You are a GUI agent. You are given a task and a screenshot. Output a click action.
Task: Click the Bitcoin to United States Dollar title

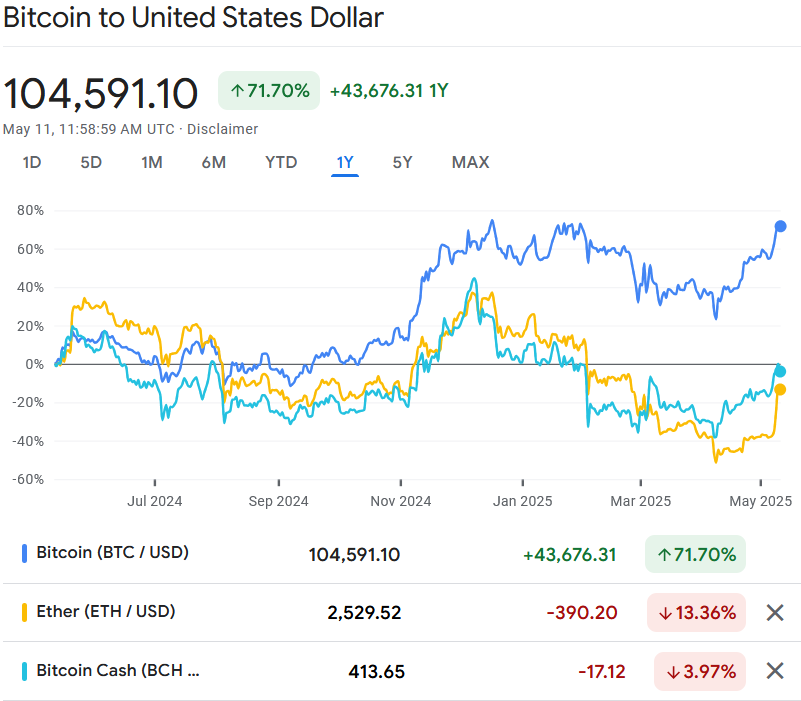(x=193, y=17)
